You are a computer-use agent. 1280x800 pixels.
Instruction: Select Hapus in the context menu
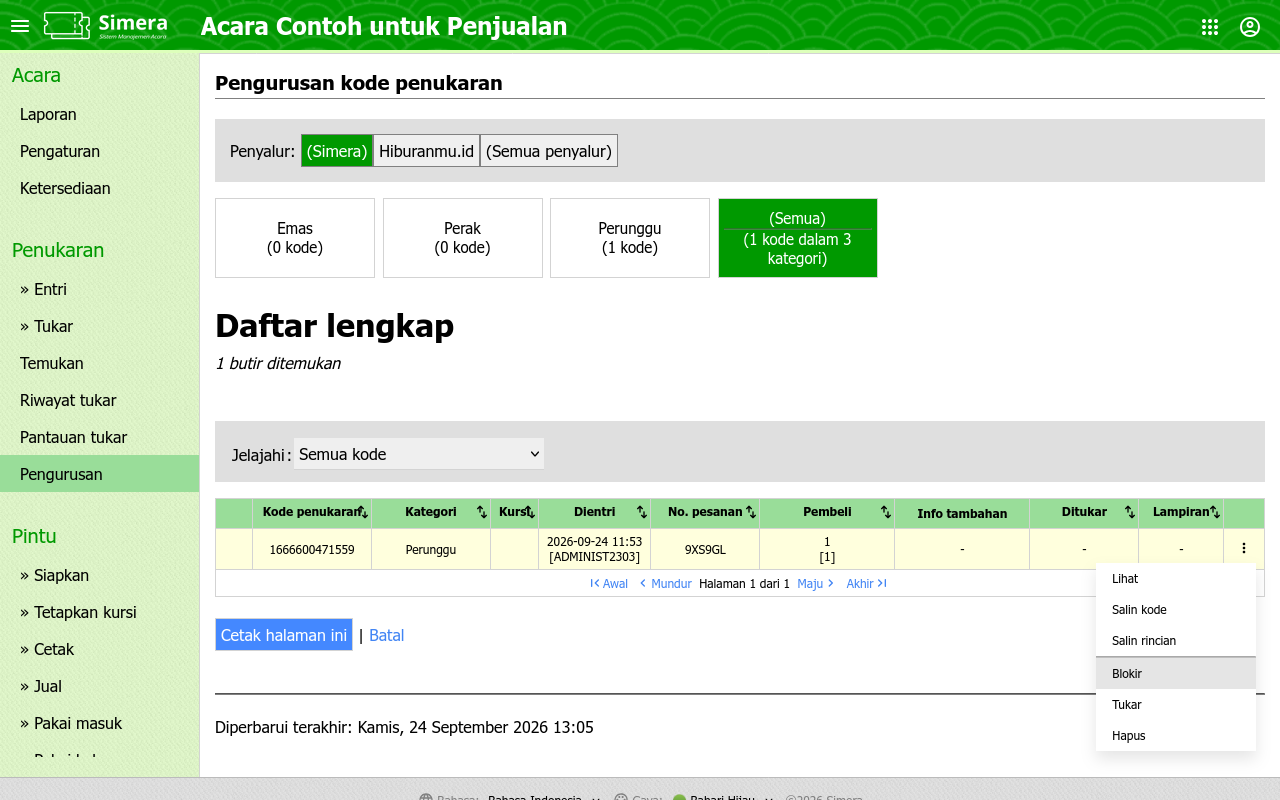tap(1176, 736)
